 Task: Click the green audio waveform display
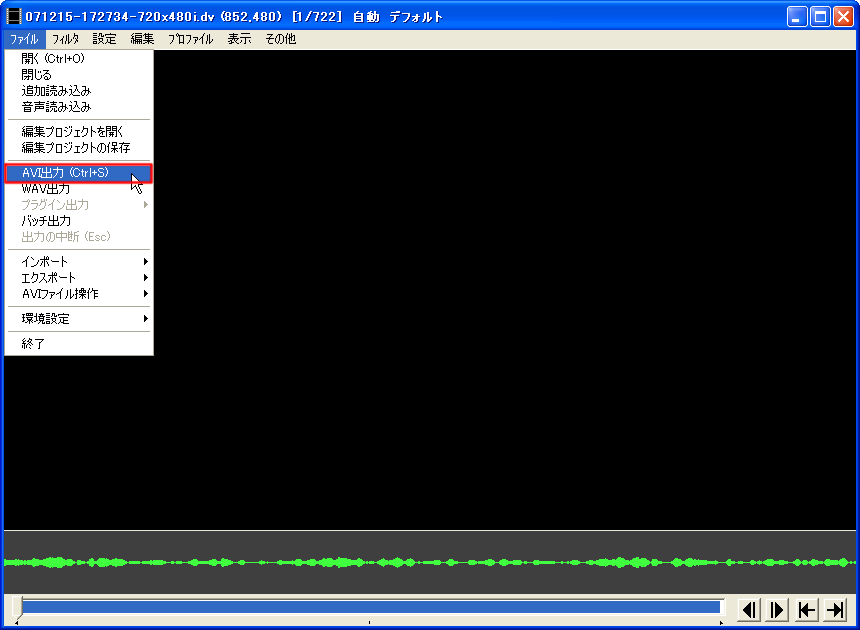[x=430, y=562]
